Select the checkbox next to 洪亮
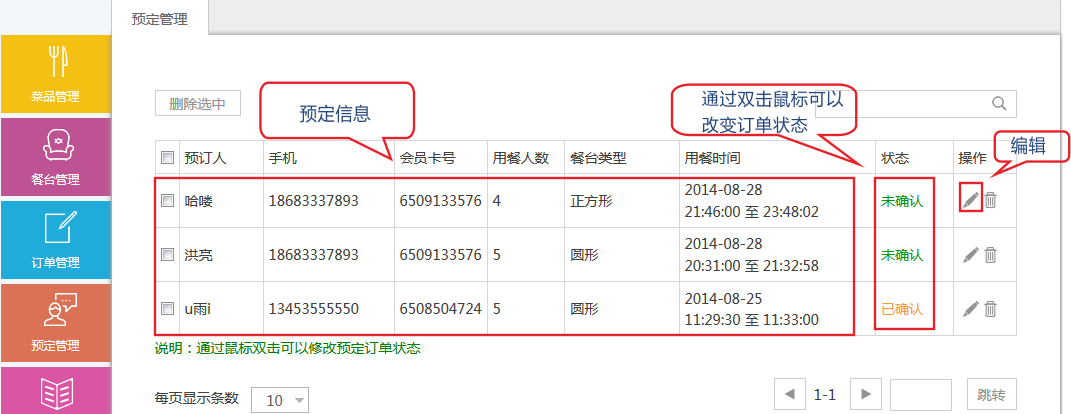The height and width of the screenshot is (414, 1071). tap(167, 255)
